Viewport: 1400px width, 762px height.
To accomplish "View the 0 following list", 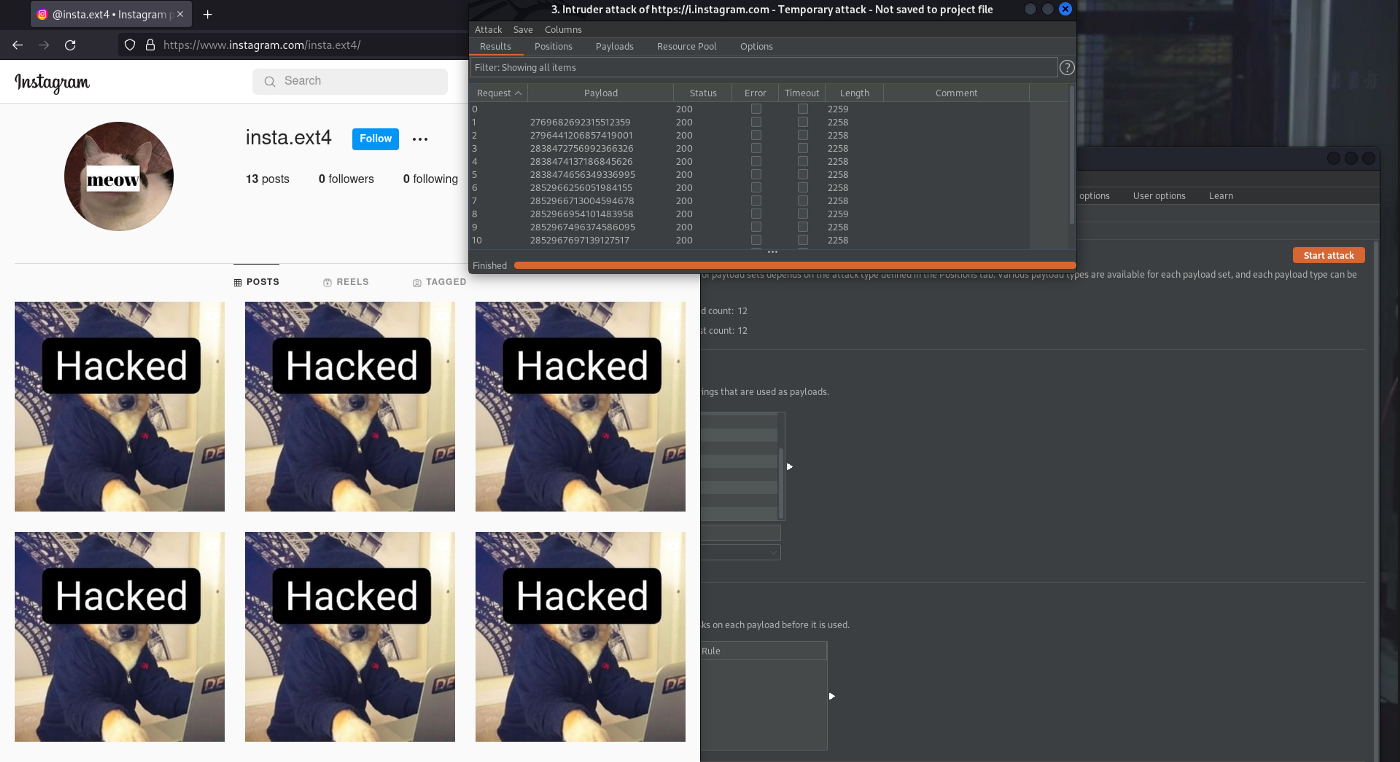I will [x=430, y=179].
